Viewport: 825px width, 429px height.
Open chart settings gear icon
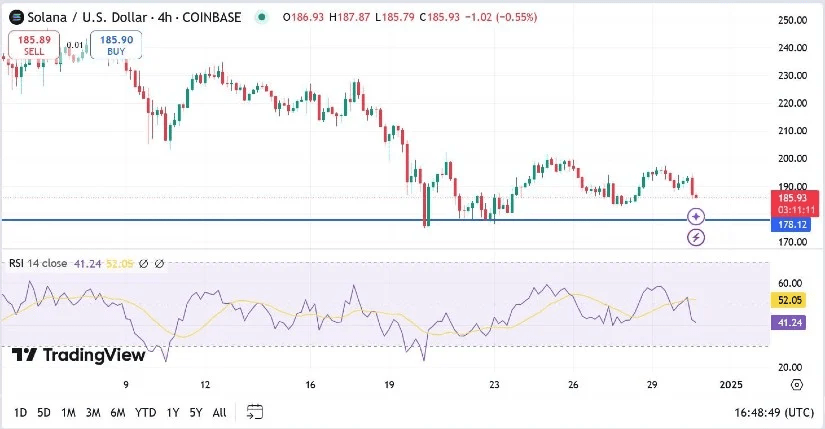[796, 384]
